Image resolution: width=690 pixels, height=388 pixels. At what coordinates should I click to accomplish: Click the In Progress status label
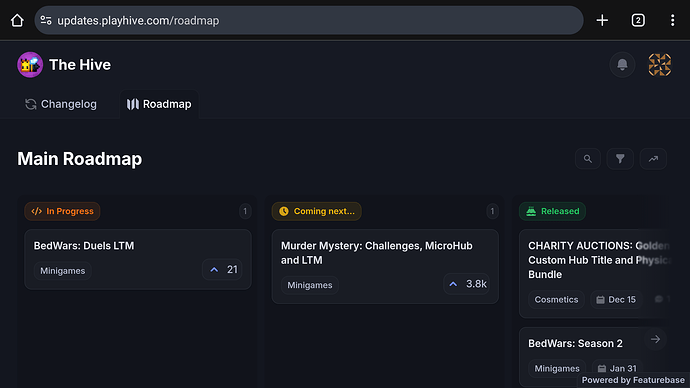(62, 211)
